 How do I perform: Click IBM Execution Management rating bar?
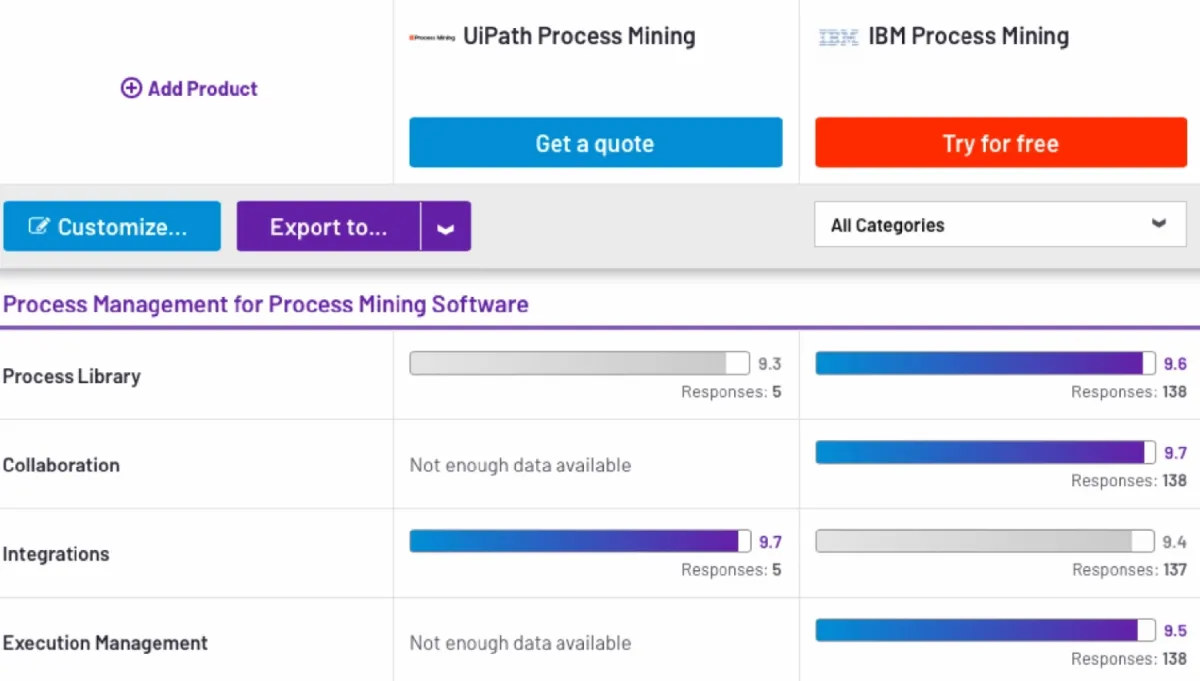[986, 630]
